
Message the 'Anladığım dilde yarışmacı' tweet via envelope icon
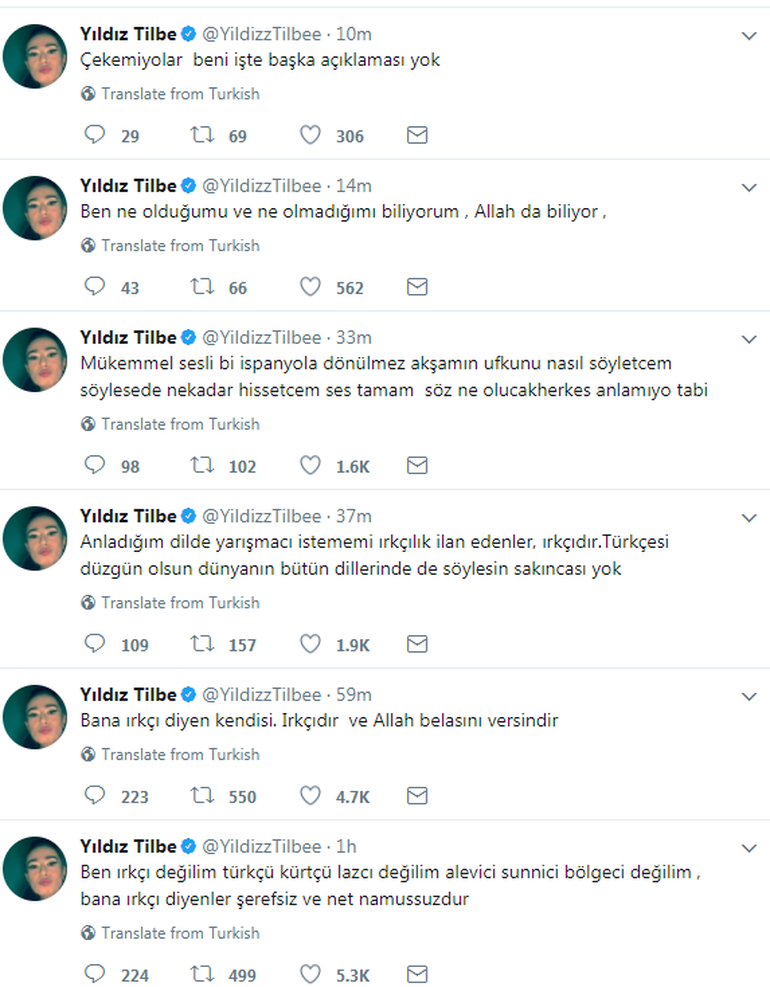417,644
